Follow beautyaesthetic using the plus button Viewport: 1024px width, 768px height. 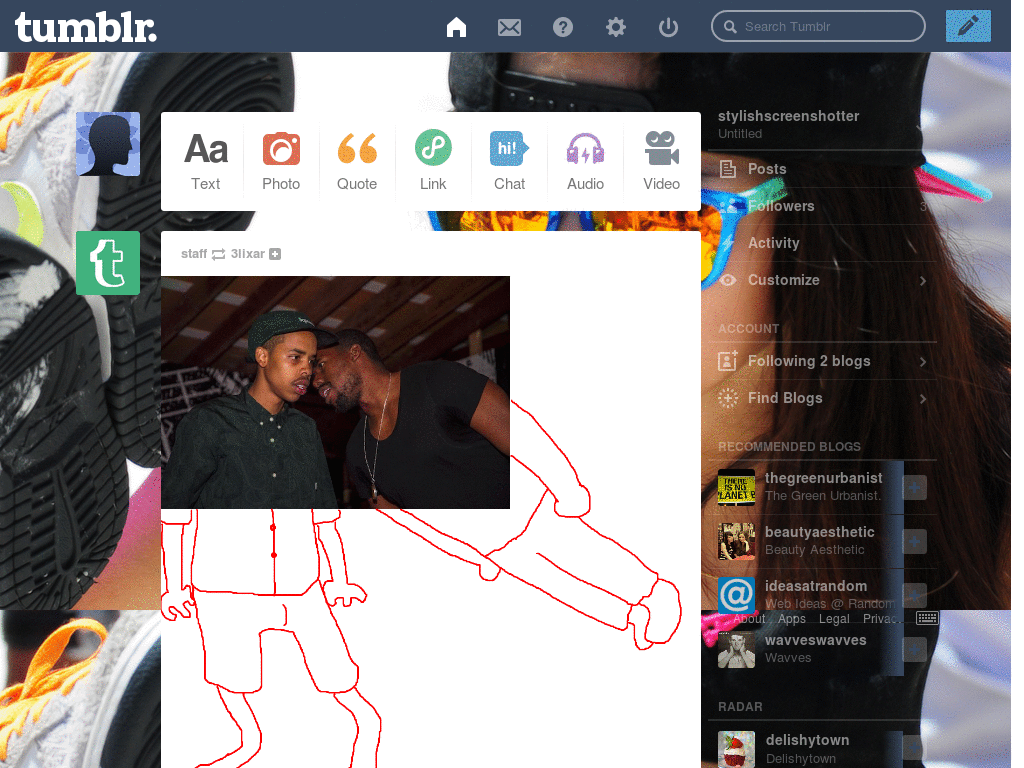[x=915, y=541]
